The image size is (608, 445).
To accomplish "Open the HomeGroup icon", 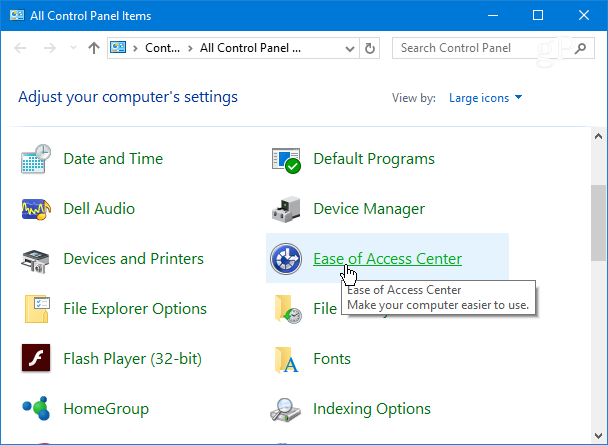I will click(36, 408).
